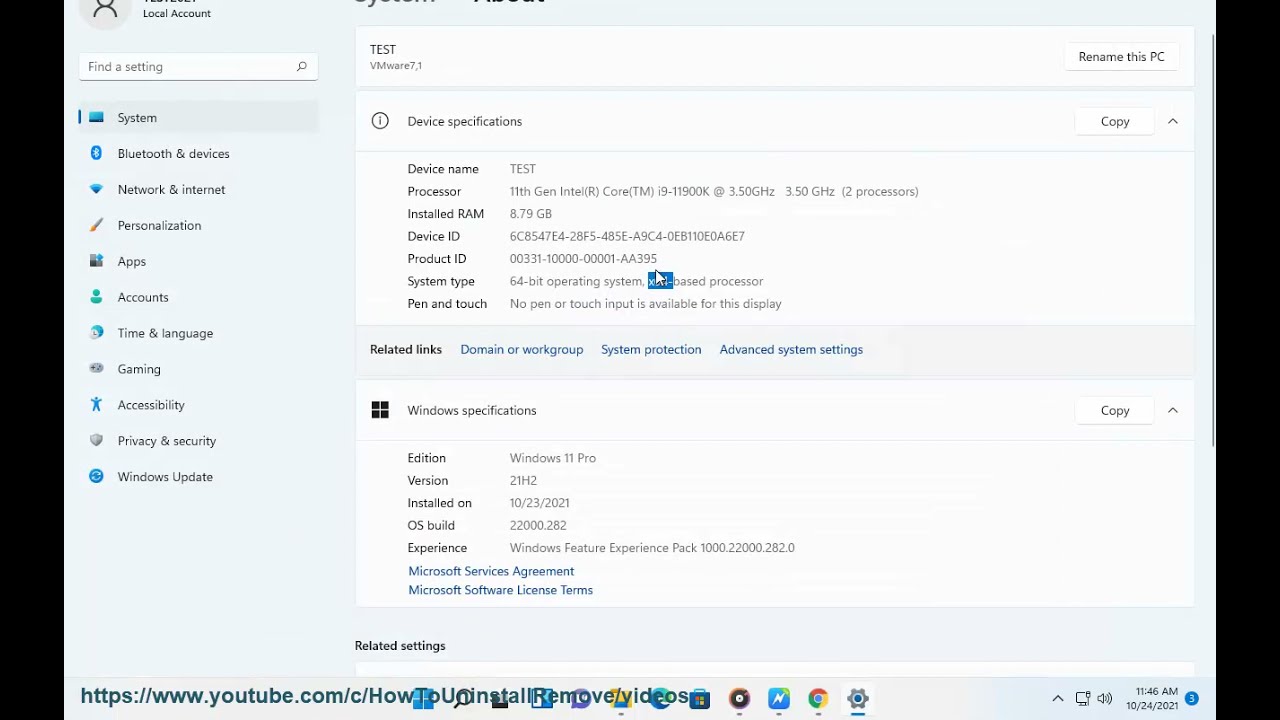Click the Settings window vertical scrollbar
1280x720 pixels.
click(x=1213, y=240)
